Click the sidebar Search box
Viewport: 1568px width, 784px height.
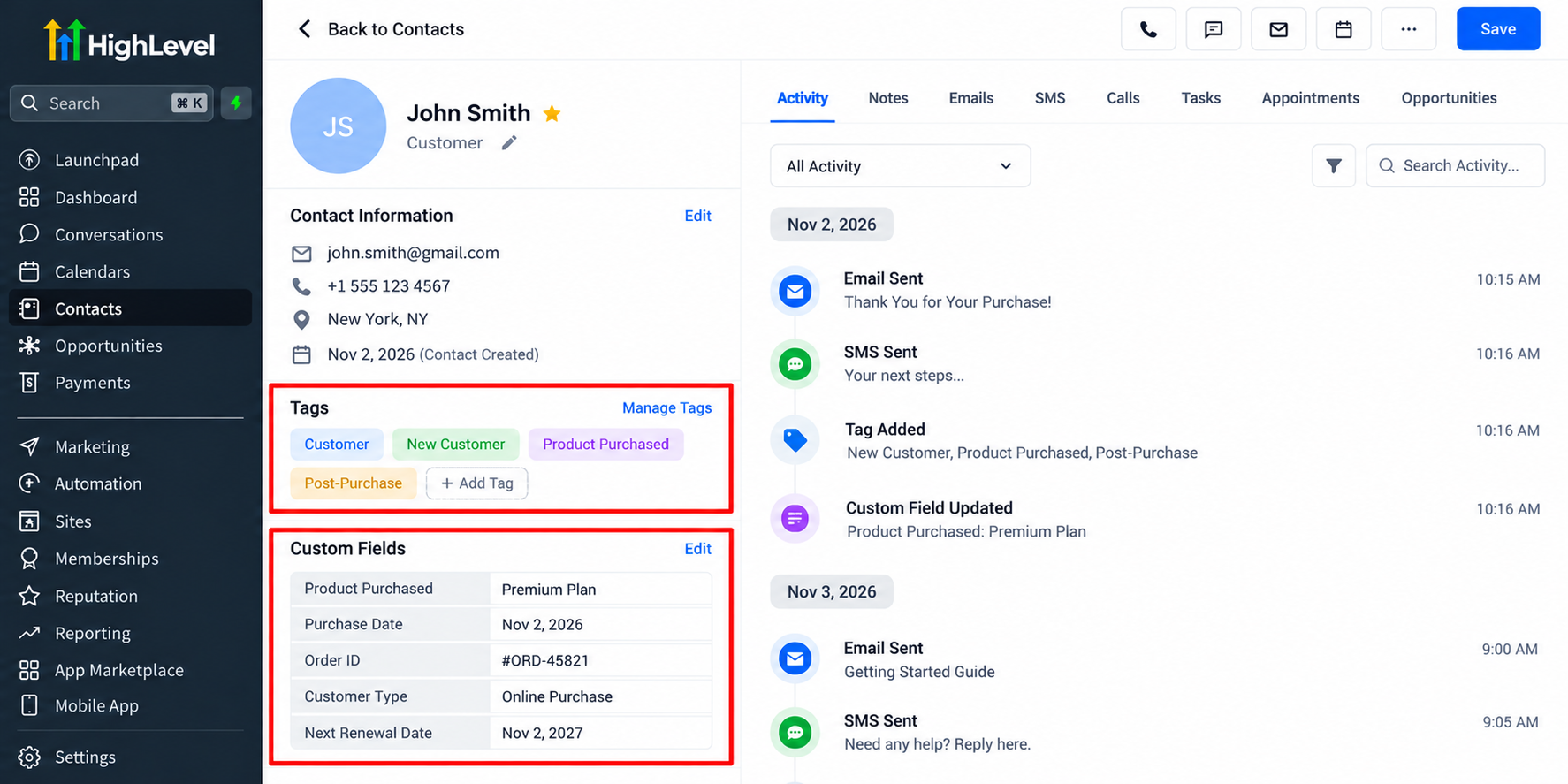111,103
